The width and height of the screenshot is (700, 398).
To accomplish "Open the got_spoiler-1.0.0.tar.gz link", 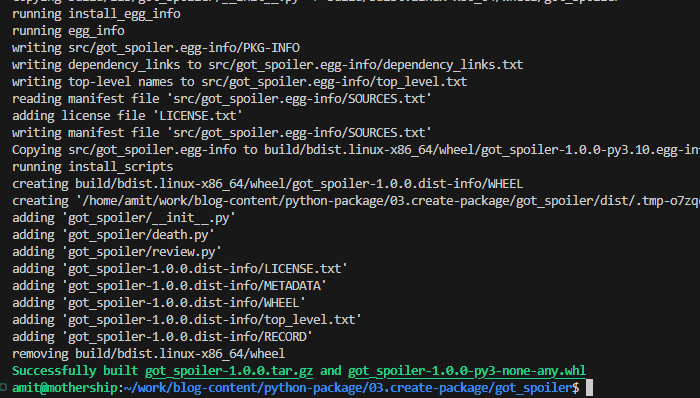I will pyautogui.click(x=229, y=371).
